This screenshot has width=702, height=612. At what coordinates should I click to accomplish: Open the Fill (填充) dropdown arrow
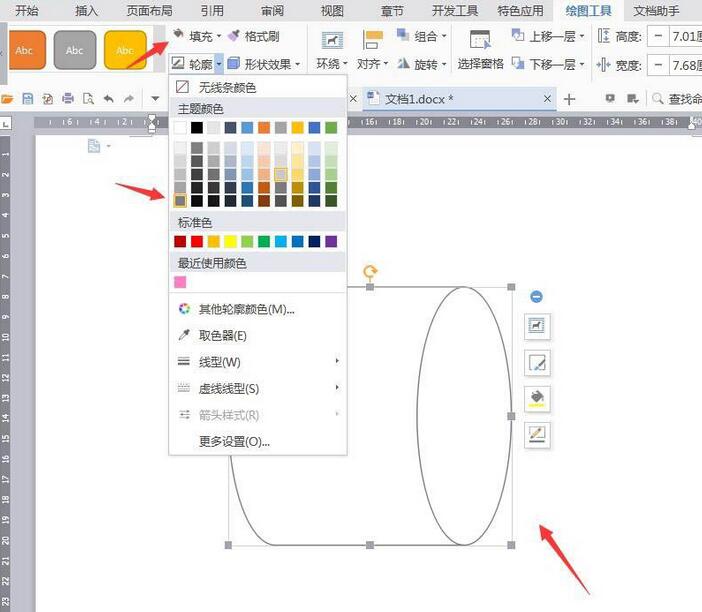click(219, 36)
